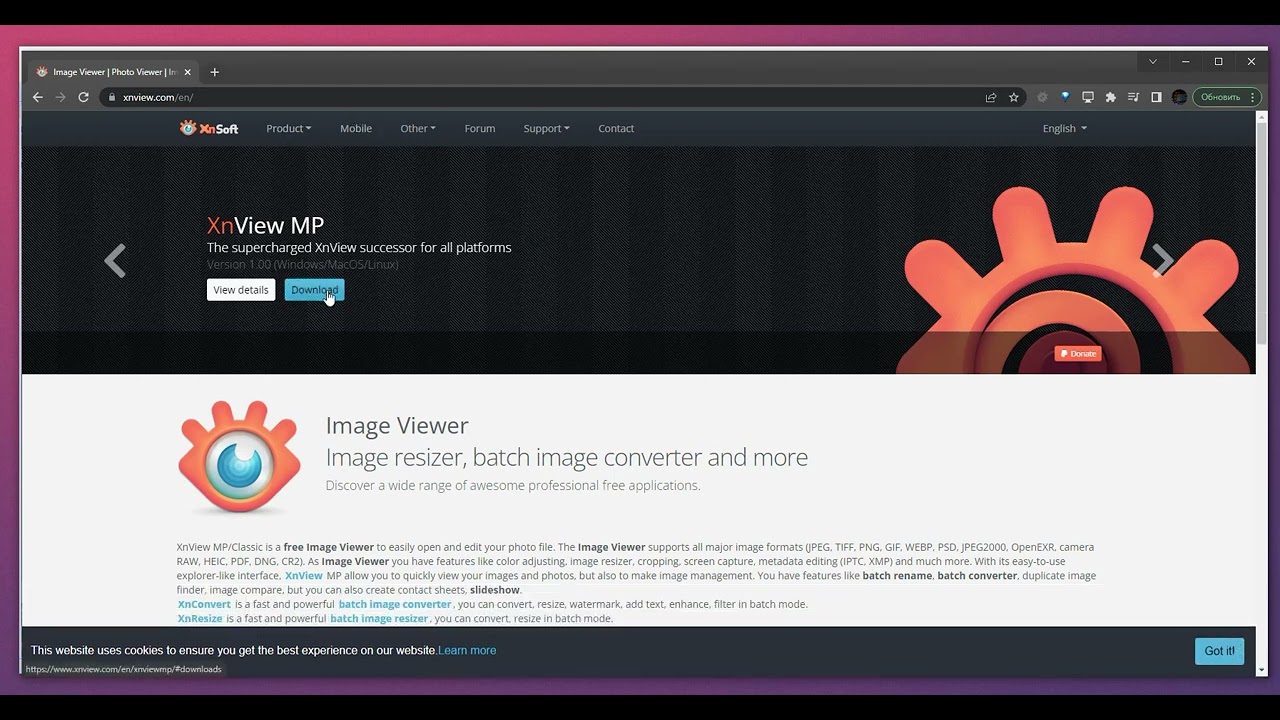Viewport: 1280px width, 720px height.
Task: Click the red Donate button
Action: click(1078, 353)
